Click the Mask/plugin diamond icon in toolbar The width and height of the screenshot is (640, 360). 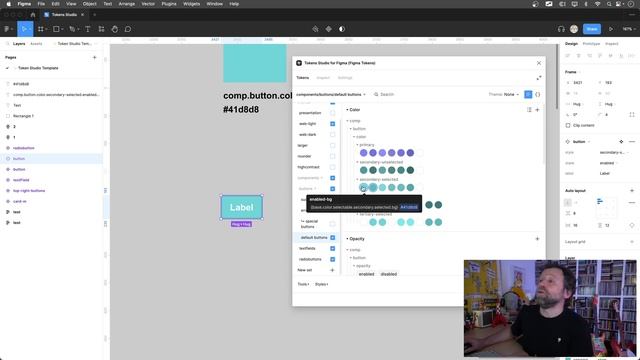coord(329,29)
